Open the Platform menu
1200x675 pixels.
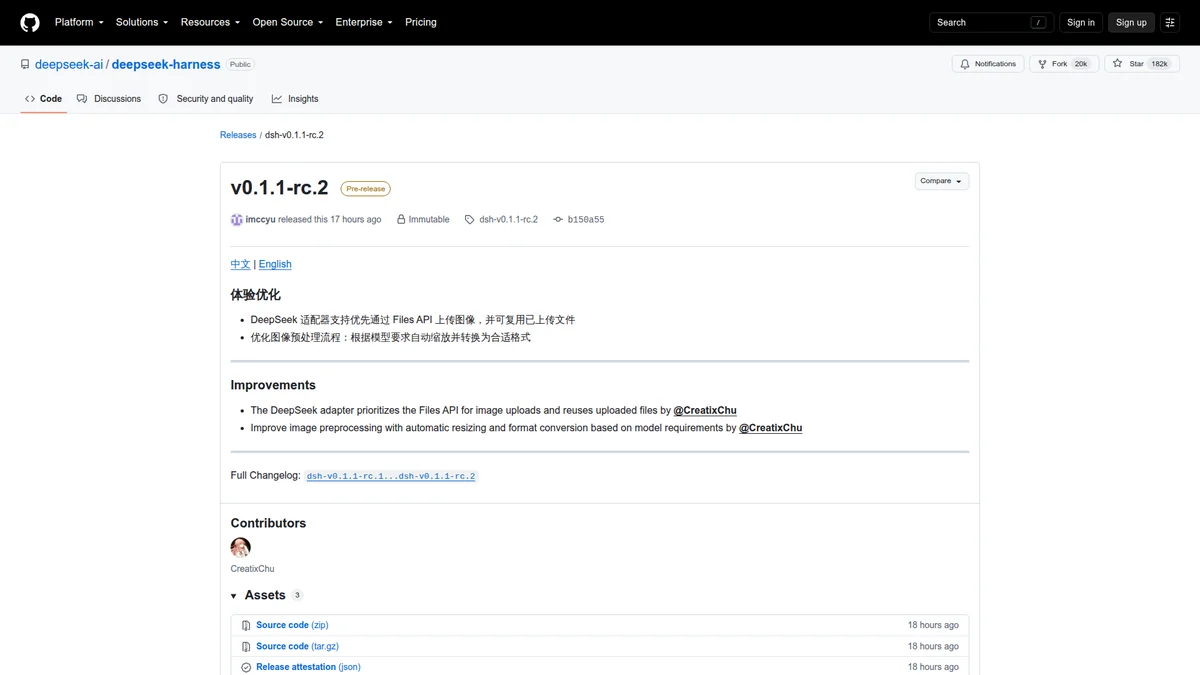point(79,22)
